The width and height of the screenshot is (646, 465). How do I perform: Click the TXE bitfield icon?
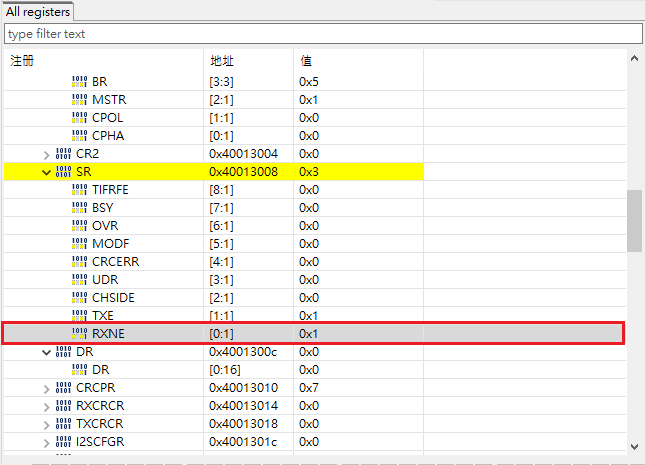tap(80, 315)
